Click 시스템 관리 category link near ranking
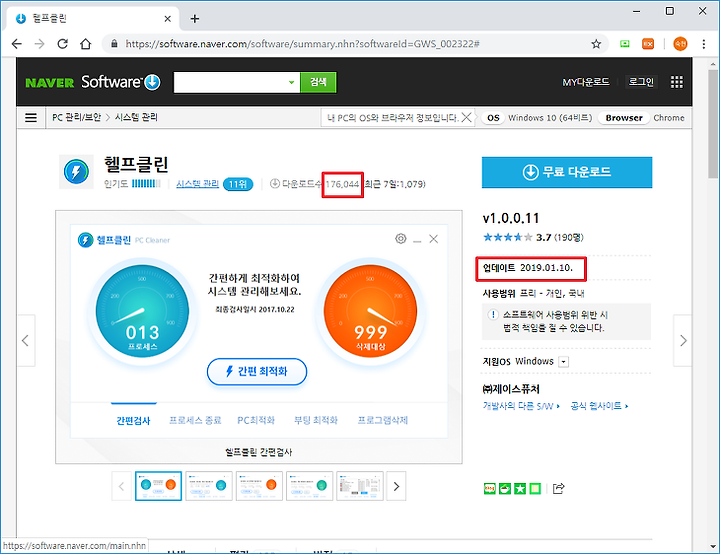The image size is (720, 554). (197, 184)
